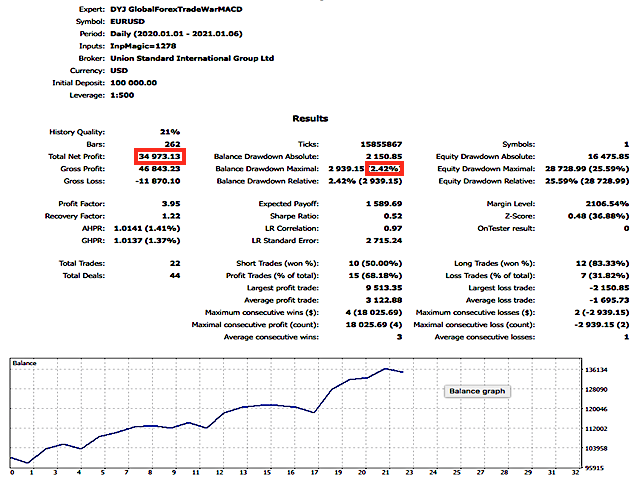Viewport: 640px width, 480px height.
Task: Click Equity Drawdown Relative 25.59% (28 728.99)
Action: pos(587,181)
